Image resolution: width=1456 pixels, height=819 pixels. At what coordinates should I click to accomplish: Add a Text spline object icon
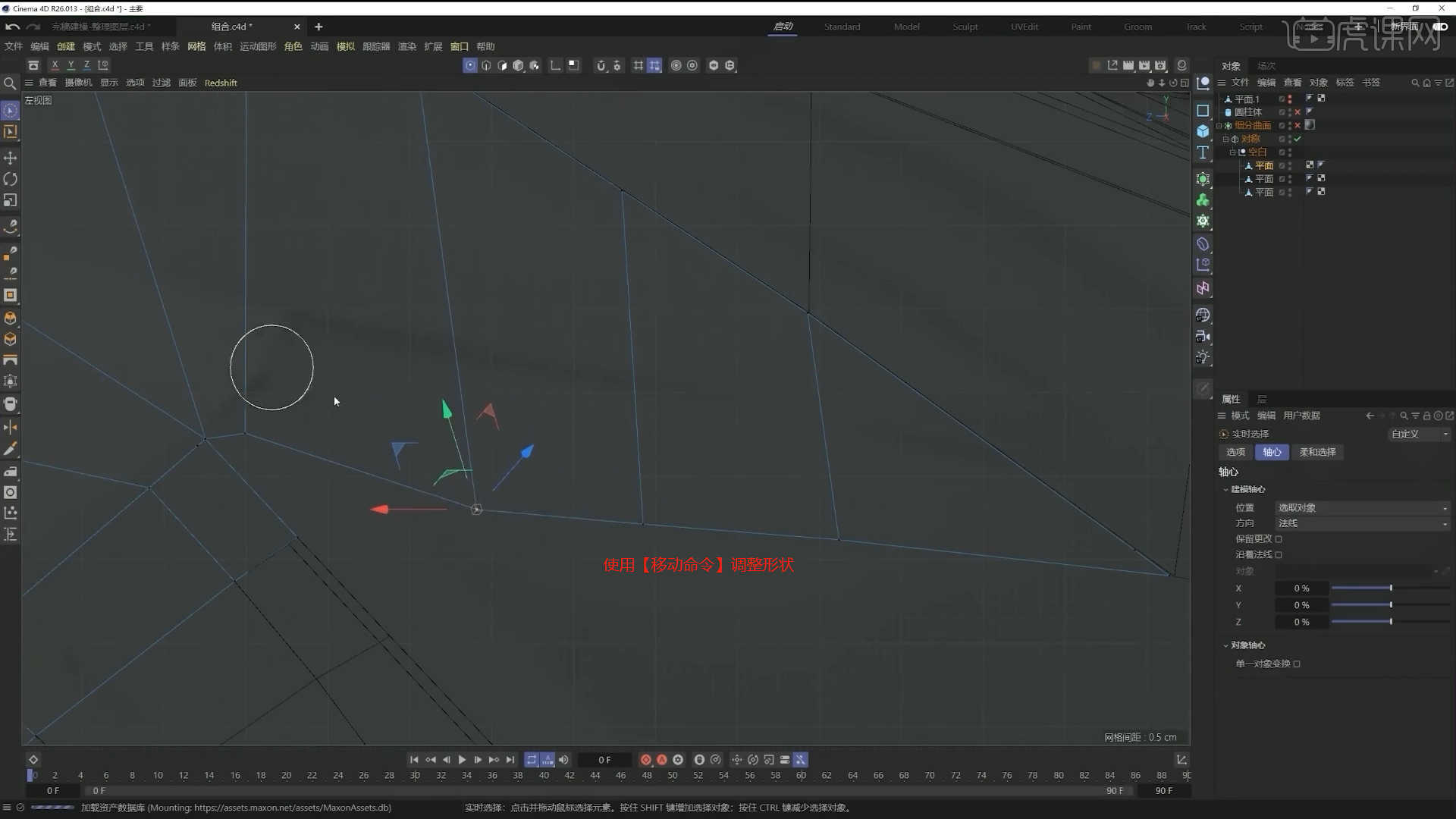point(1203,153)
